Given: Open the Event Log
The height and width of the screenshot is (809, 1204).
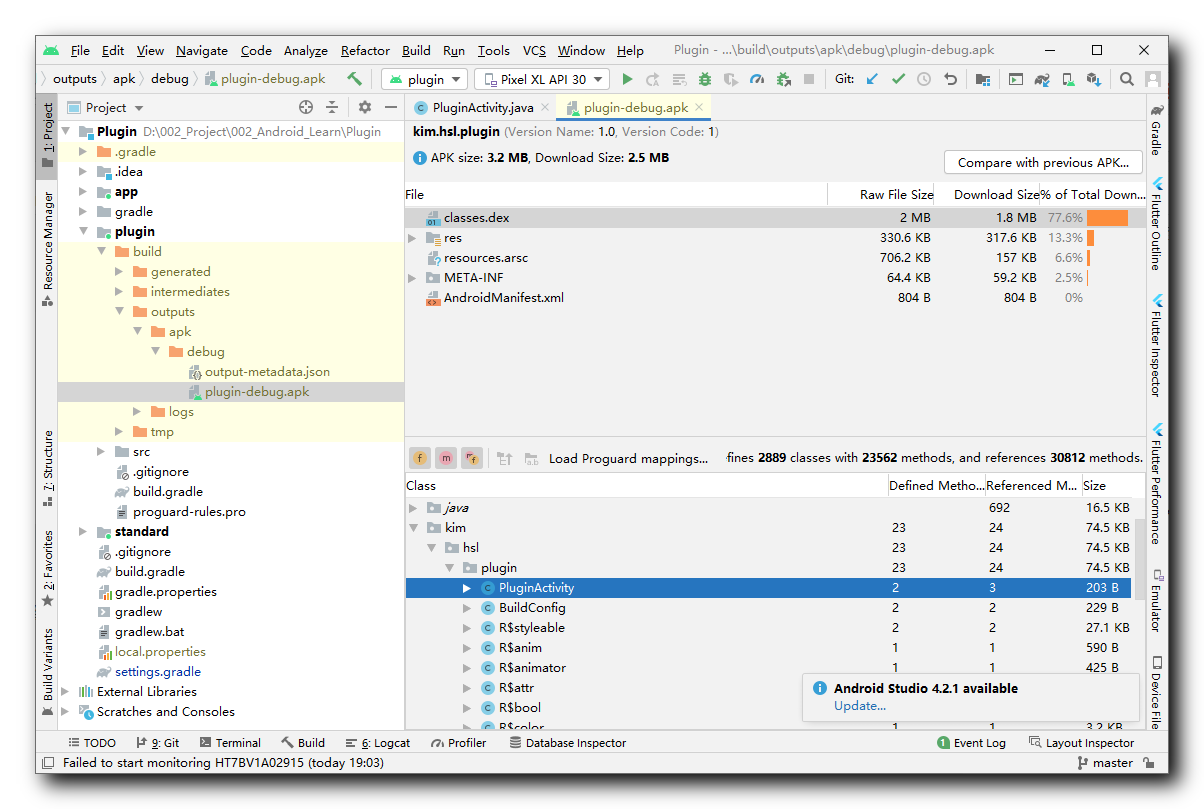Looking at the screenshot, I should 971,743.
